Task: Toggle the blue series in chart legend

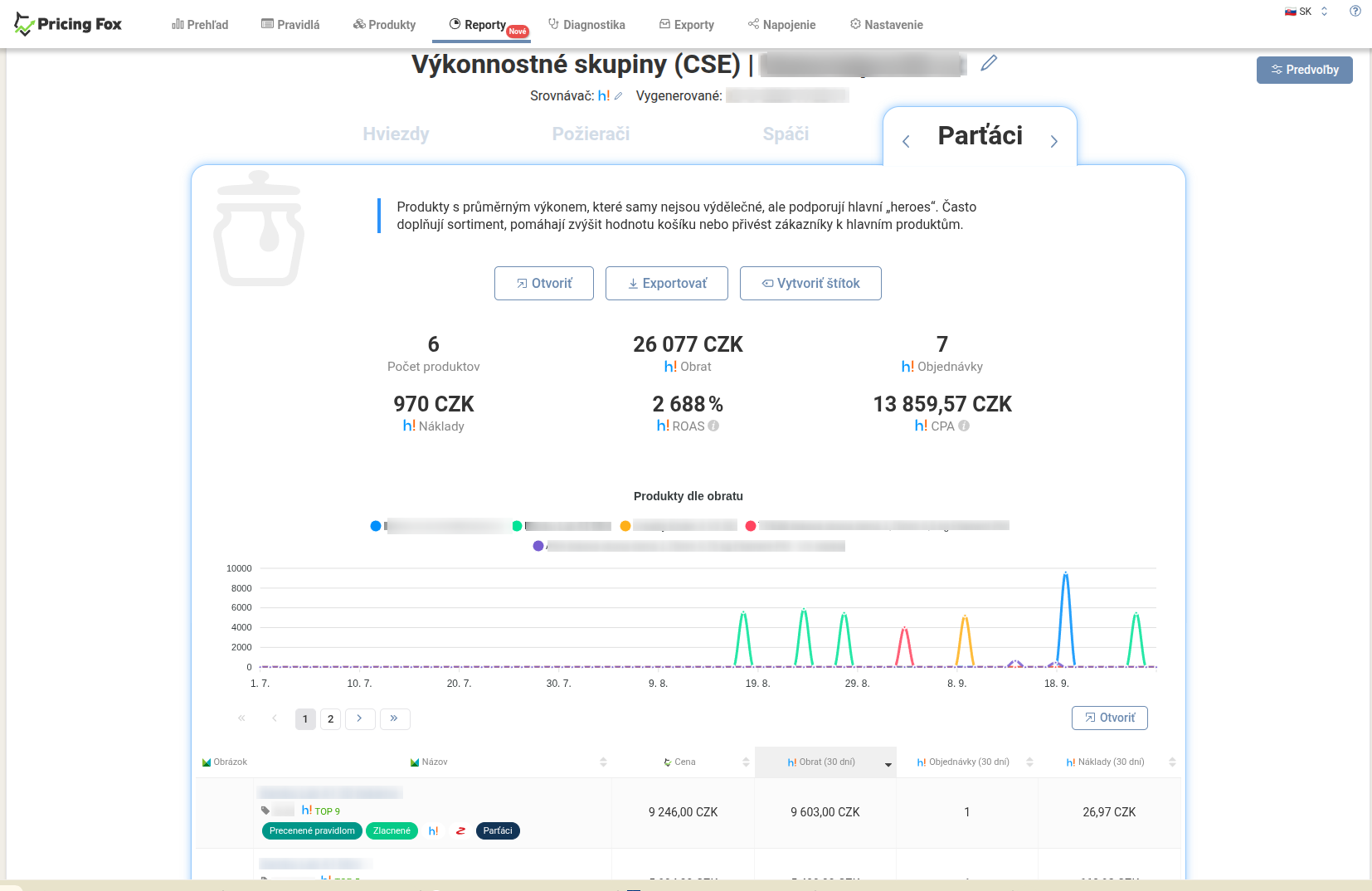Action: point(376,526)
